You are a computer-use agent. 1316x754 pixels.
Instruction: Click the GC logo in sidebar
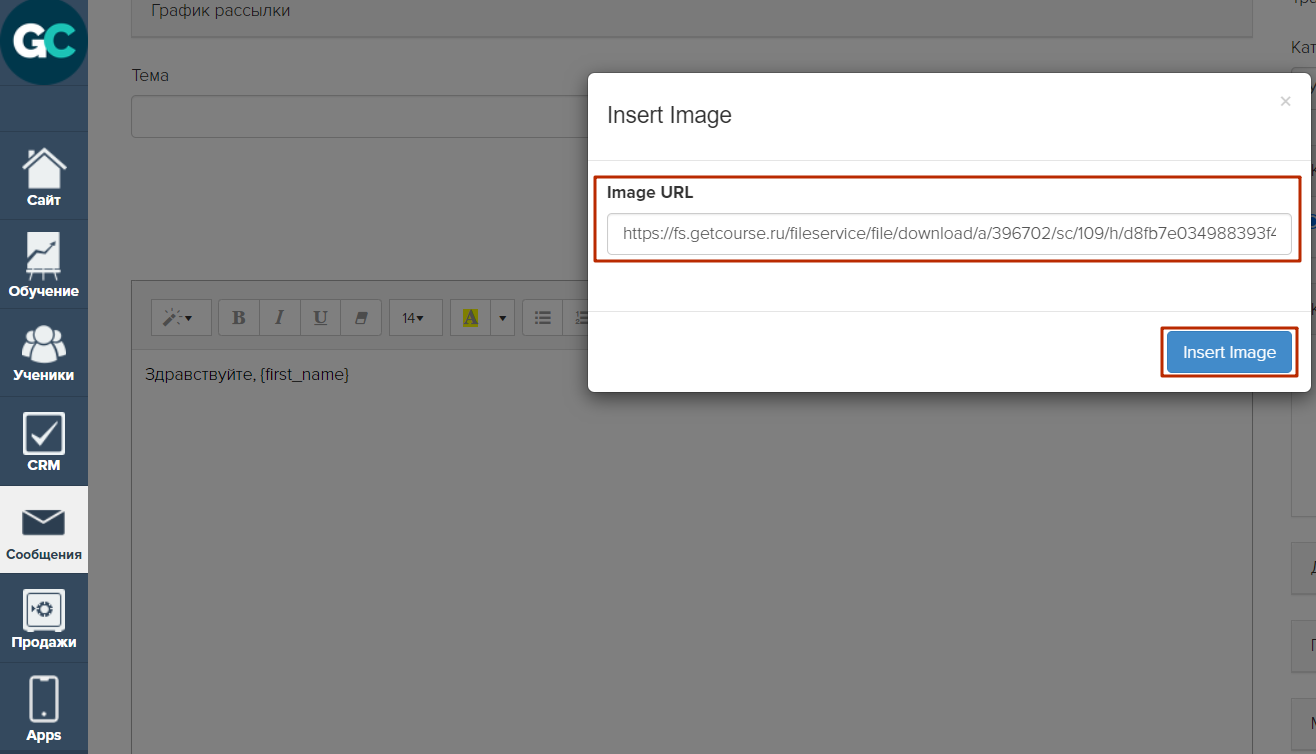coord(44,41)
